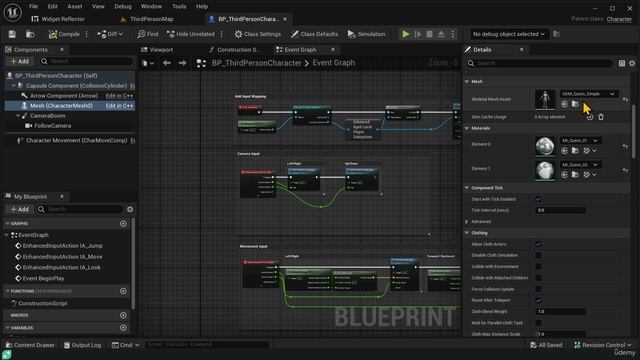The height and width of the screenshot is (360, 640).
Task: Select EnhancedInputAction IA_Jump event
Action: click(x=62, y=246)
